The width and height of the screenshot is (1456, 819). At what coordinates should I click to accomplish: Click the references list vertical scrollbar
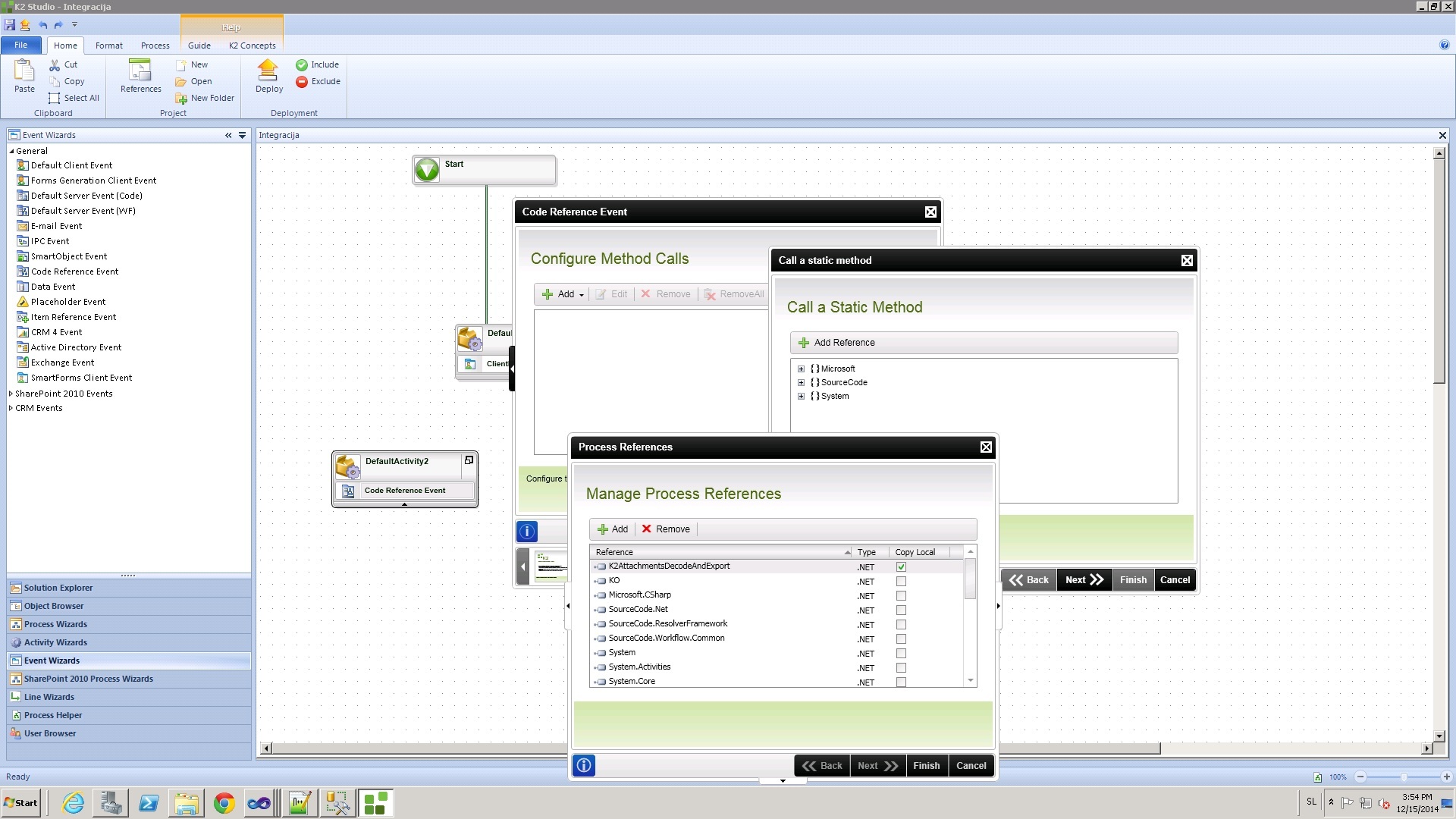970,580
